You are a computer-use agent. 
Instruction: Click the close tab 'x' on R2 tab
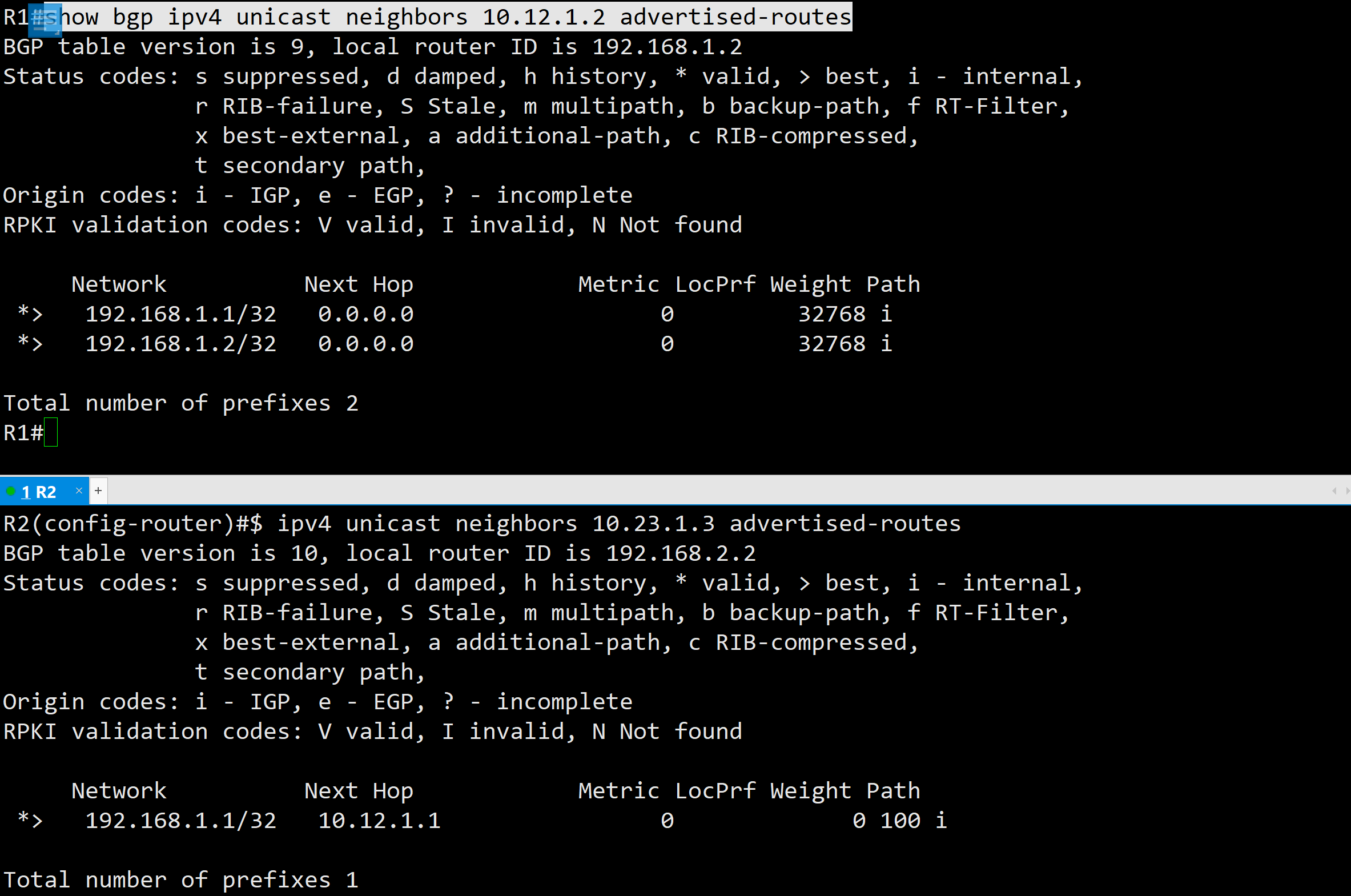79,491
